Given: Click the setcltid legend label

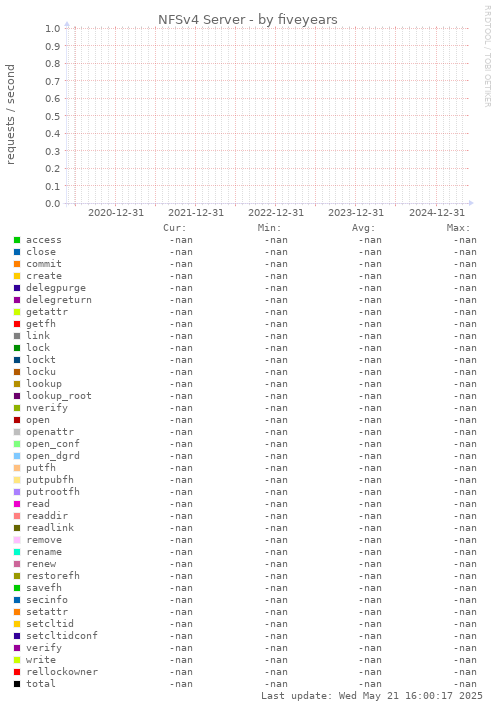Looking at the screenshot, I should (50, 624).
